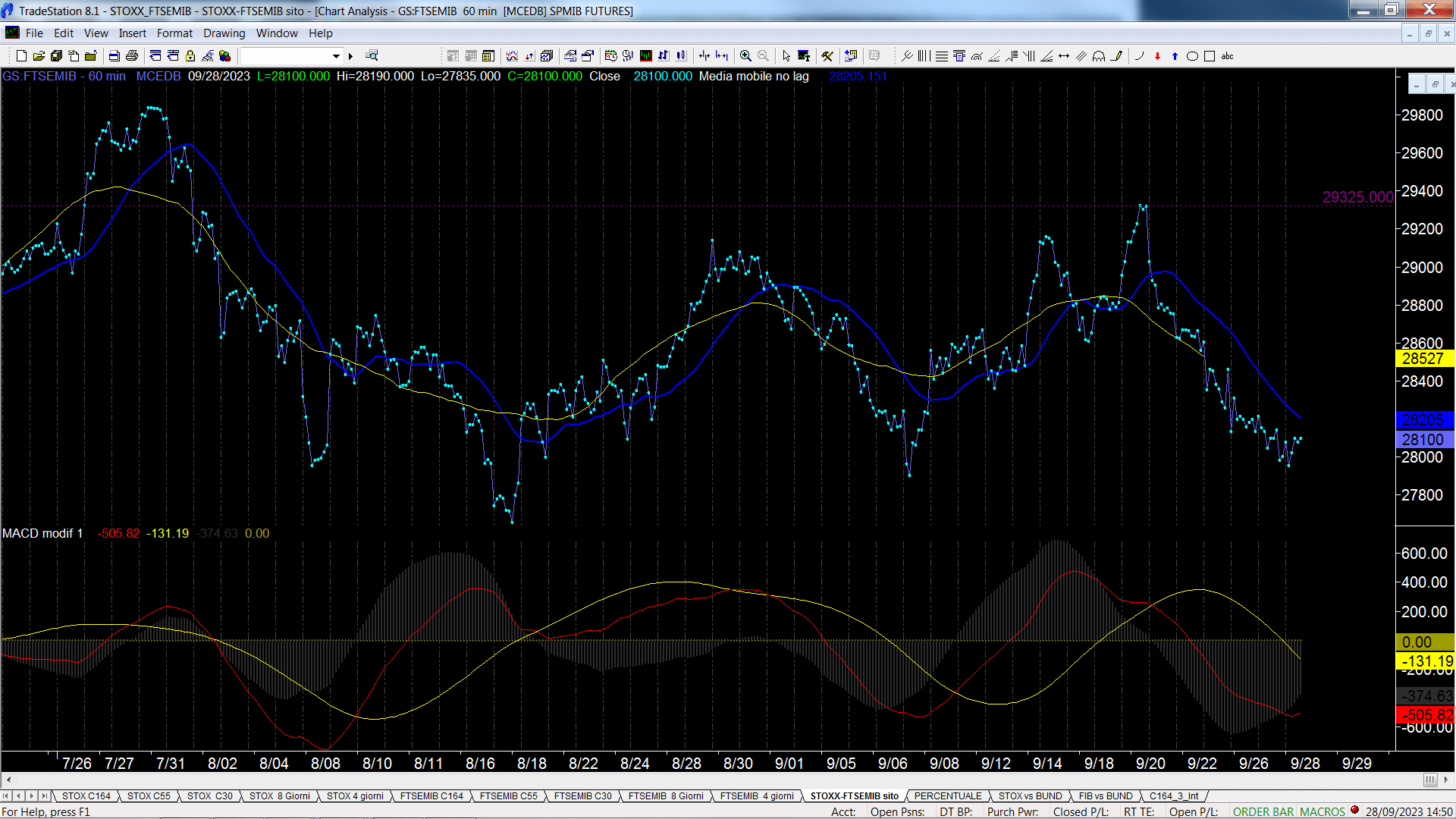Open the Insert menu

[x=133, y=33]
